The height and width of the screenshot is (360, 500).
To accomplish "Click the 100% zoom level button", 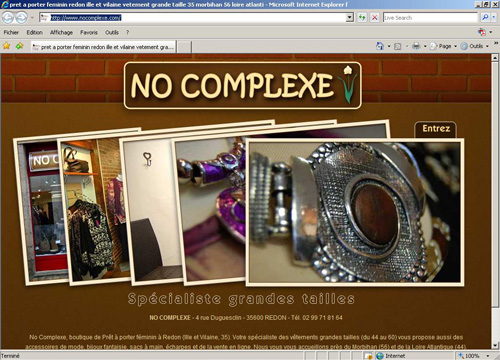I will [468, 356].
